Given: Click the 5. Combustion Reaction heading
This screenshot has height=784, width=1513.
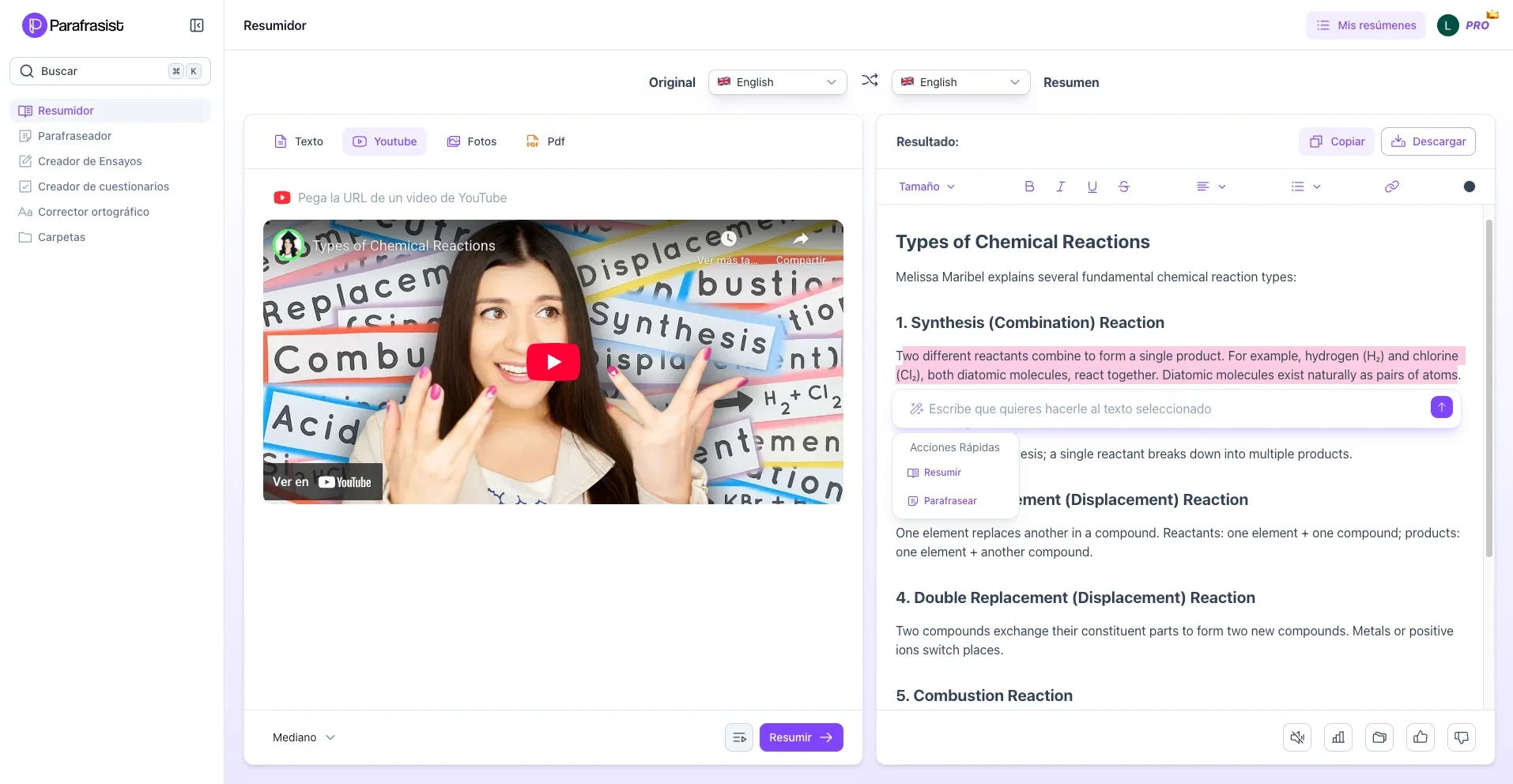Looking at the screenshot, I should 984,695.
